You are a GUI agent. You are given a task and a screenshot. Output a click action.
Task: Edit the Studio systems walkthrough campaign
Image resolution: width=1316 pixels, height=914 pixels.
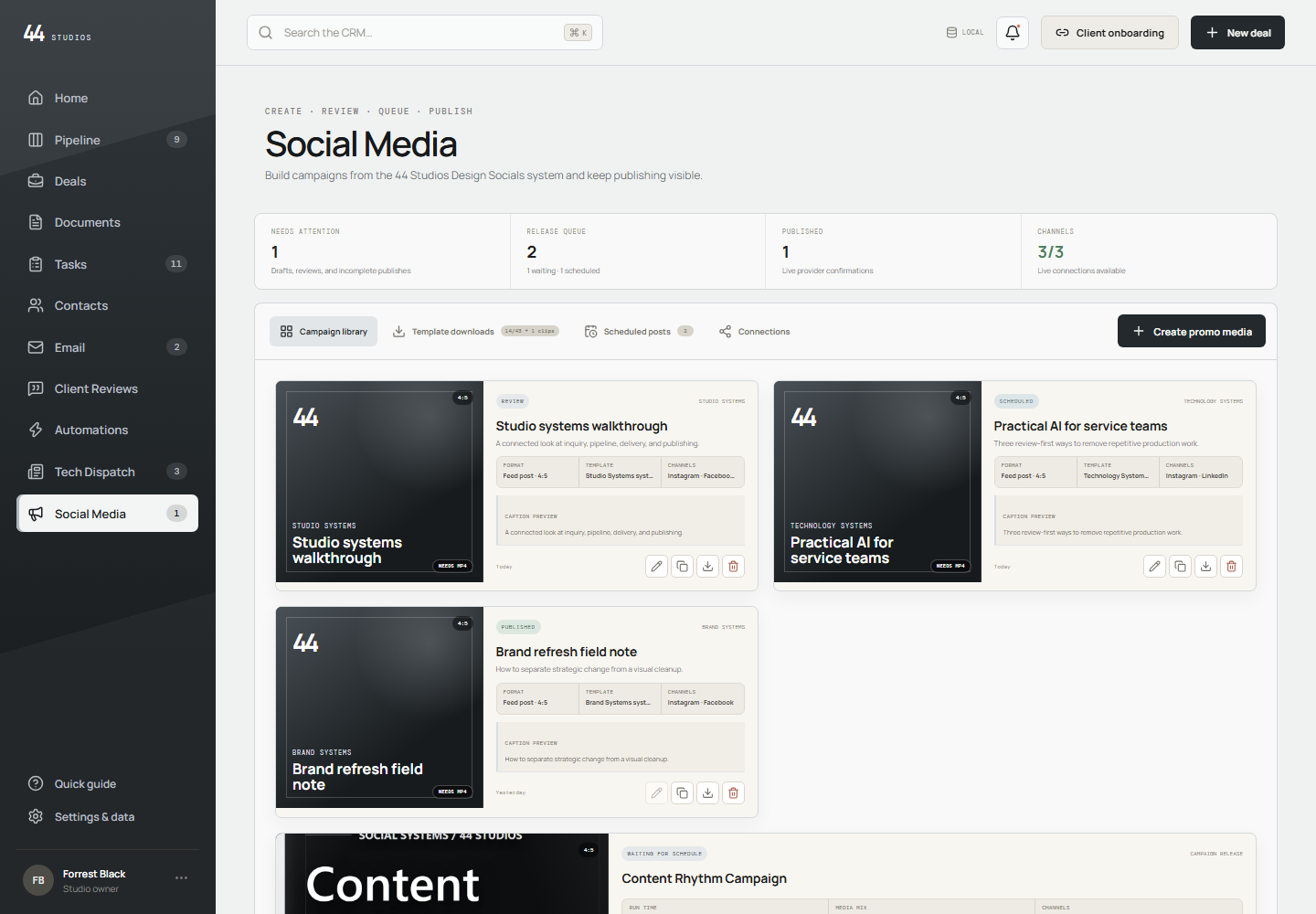tap(657, 567)
